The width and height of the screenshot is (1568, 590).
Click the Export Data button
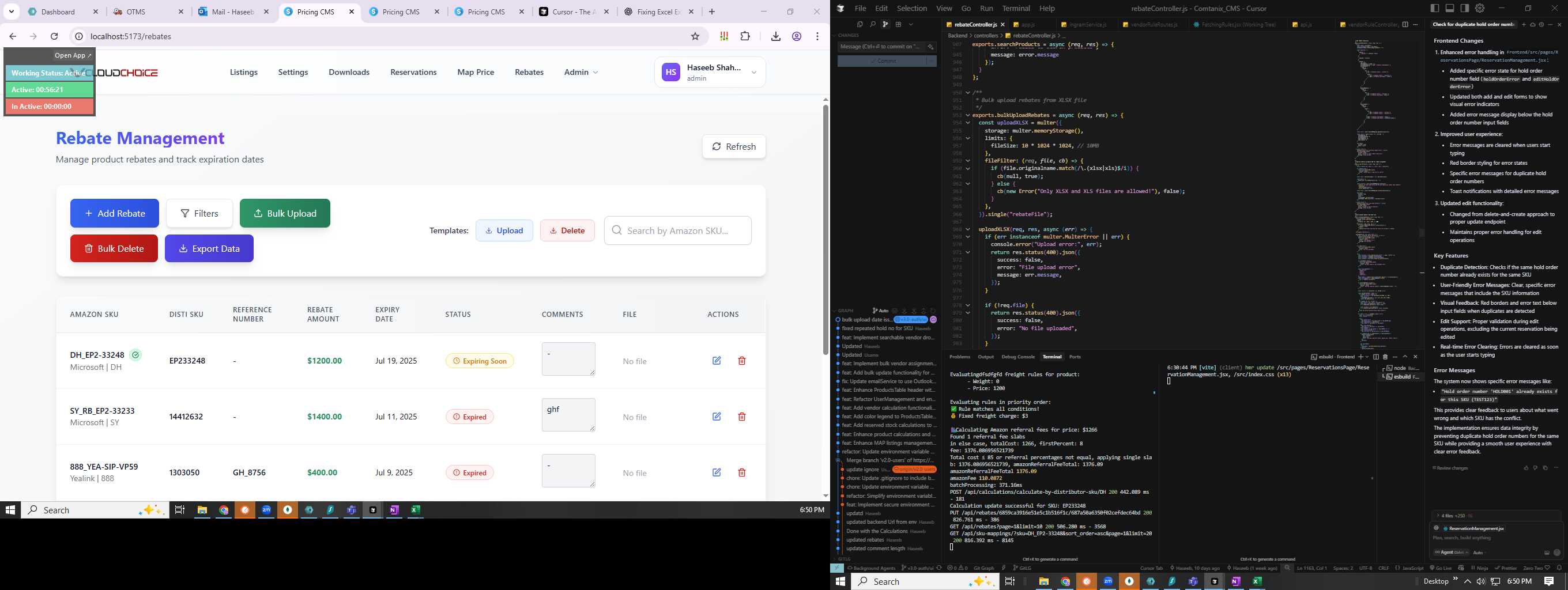tap(209, 249)
